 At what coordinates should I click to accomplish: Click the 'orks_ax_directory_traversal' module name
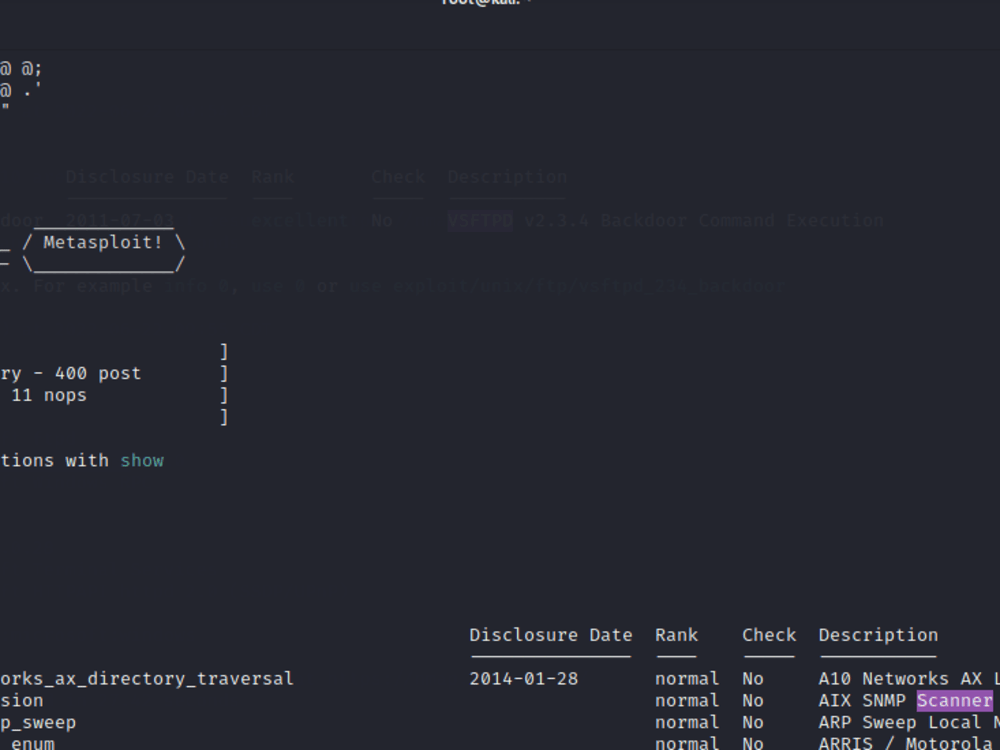[147, 679]
